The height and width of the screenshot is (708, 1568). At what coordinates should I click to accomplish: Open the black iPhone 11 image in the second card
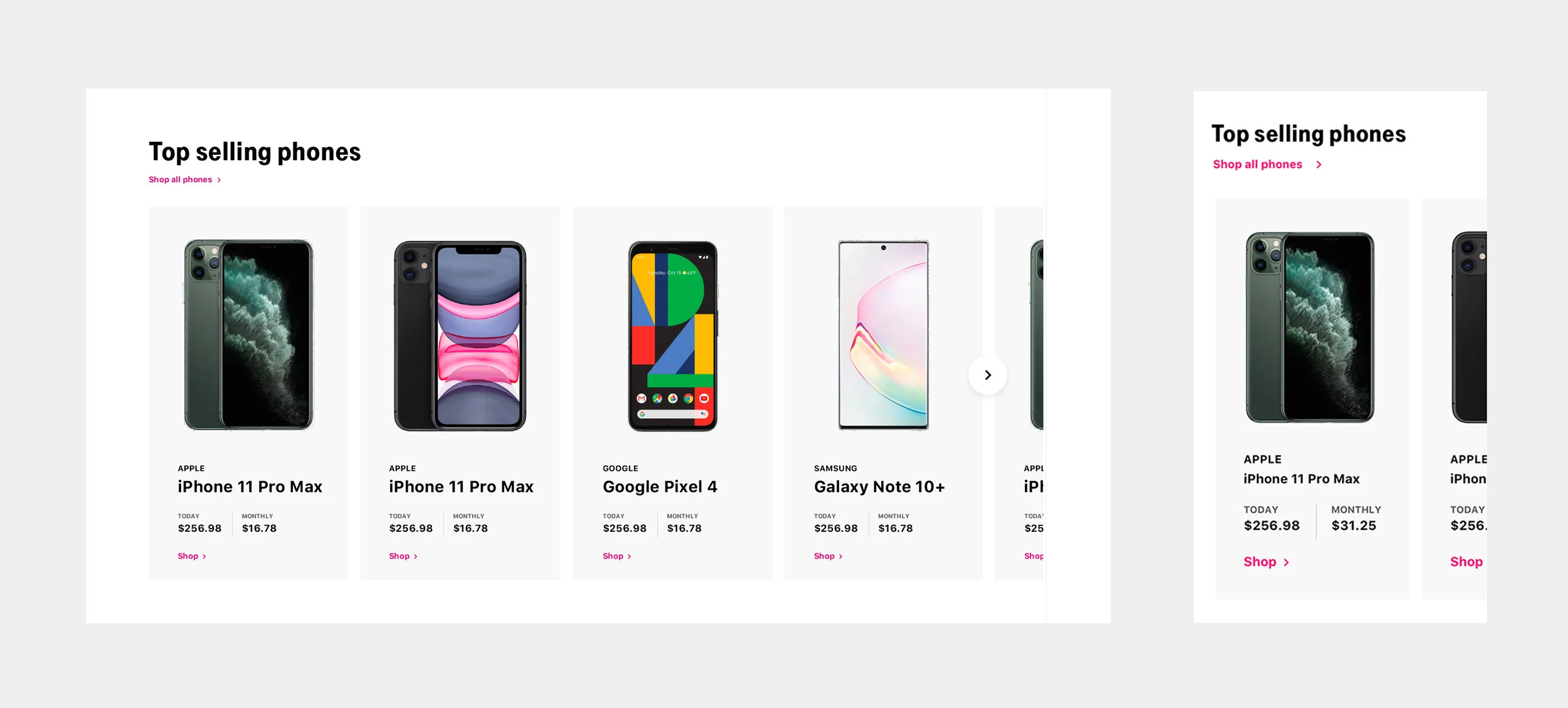460,336
